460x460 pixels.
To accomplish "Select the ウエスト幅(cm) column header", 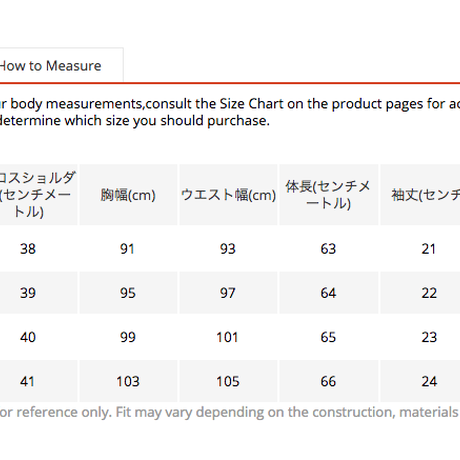I will click(x=228, y=195).
